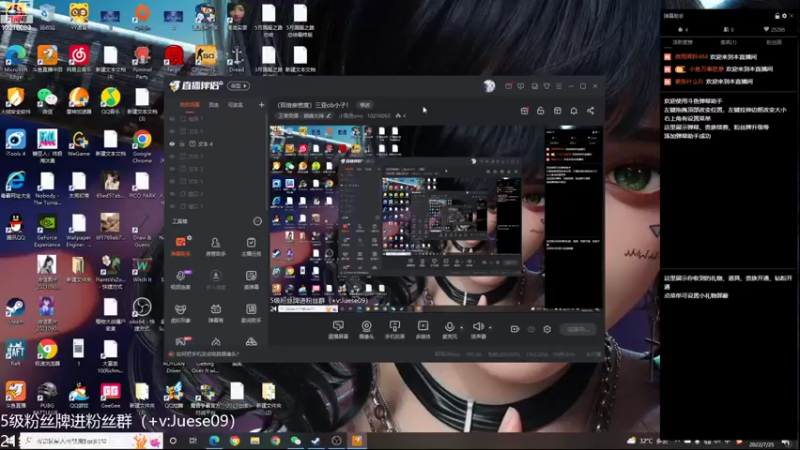The width and height of the screenshot is (800, 450).
Task: Open Google Chrome desktop shortcut
Action: [142, 145]
